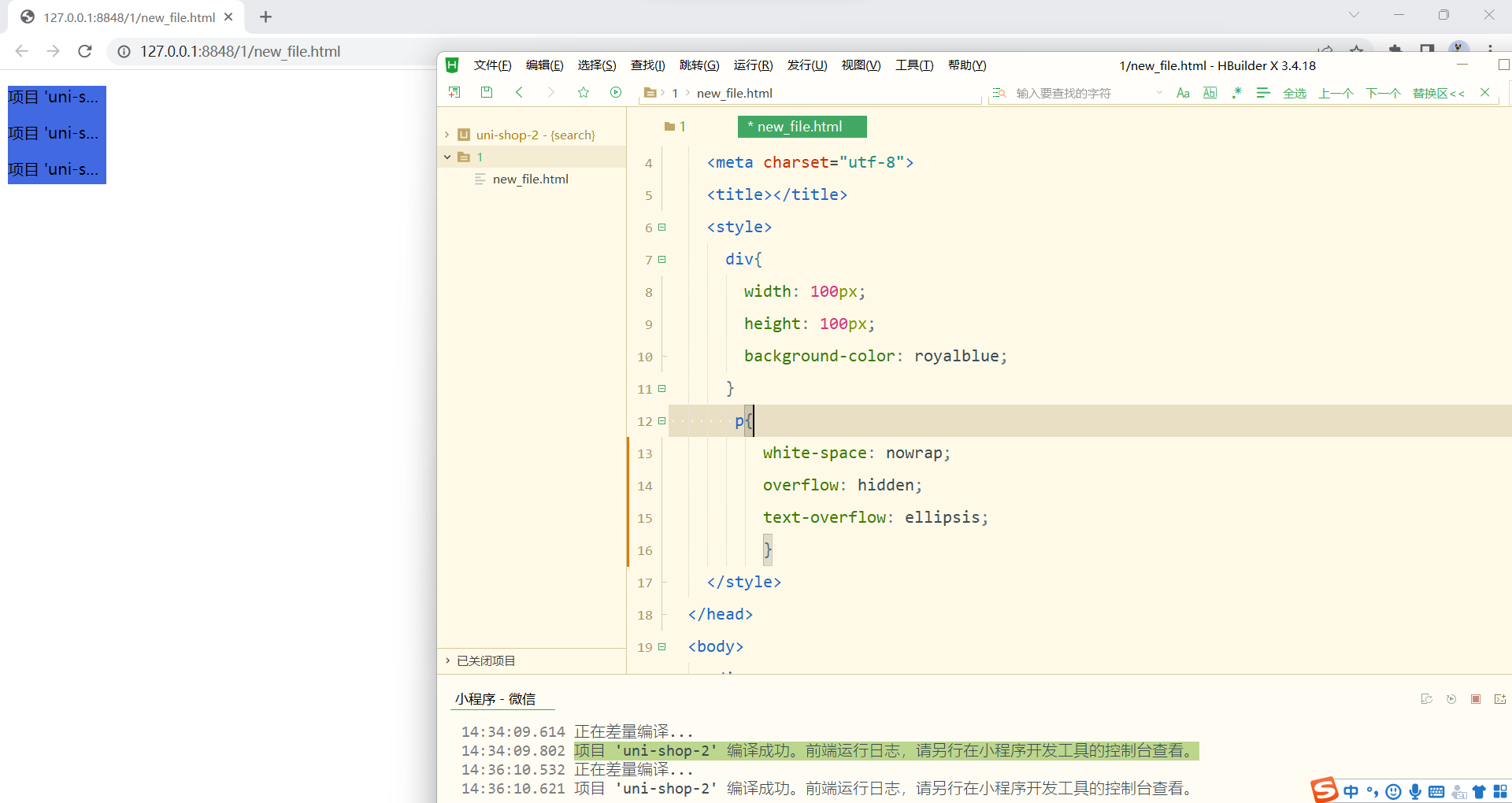
Task: Open Sogou soft keyboard icon
Action: coord(1436,791)
